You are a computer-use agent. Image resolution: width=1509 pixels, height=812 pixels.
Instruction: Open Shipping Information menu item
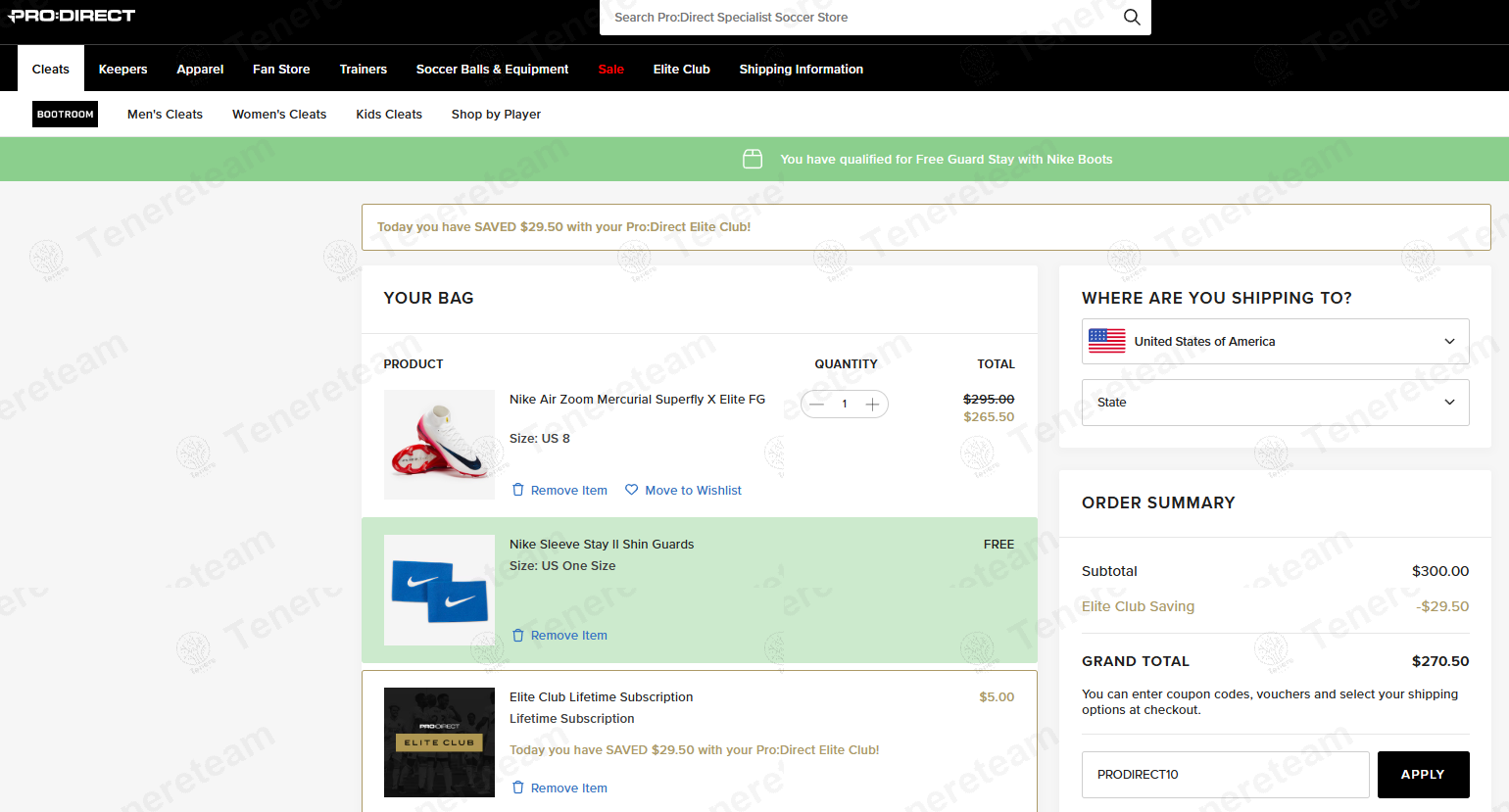tap(801, 70)
